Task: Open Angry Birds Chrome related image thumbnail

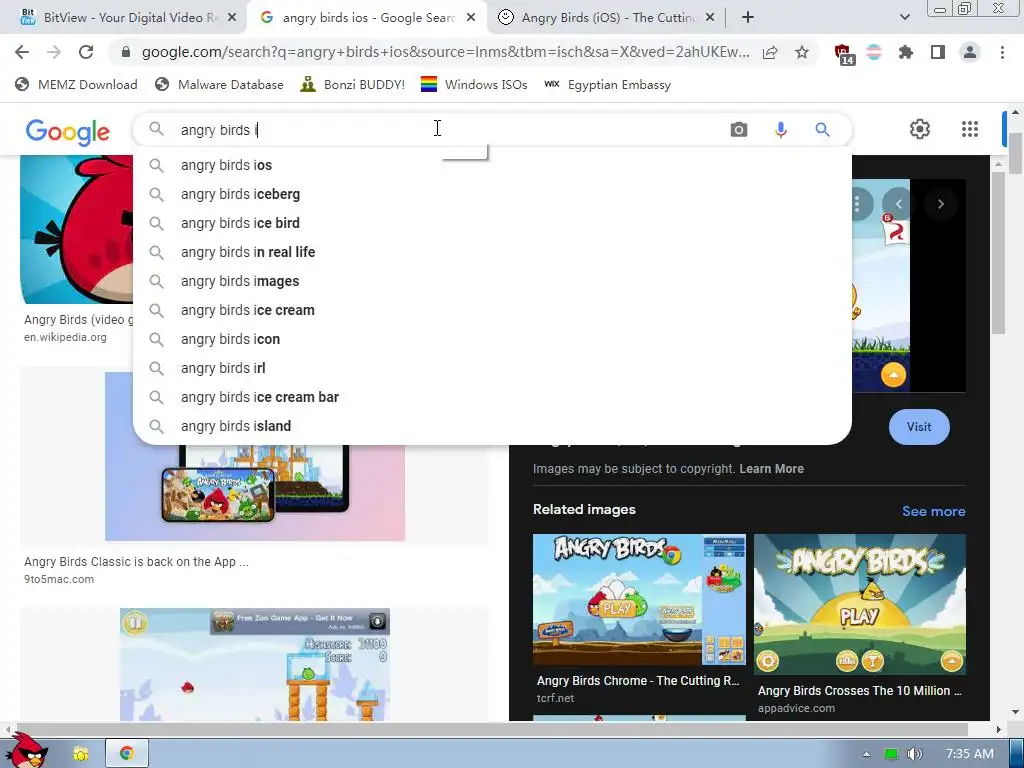Action: [639, 600]
